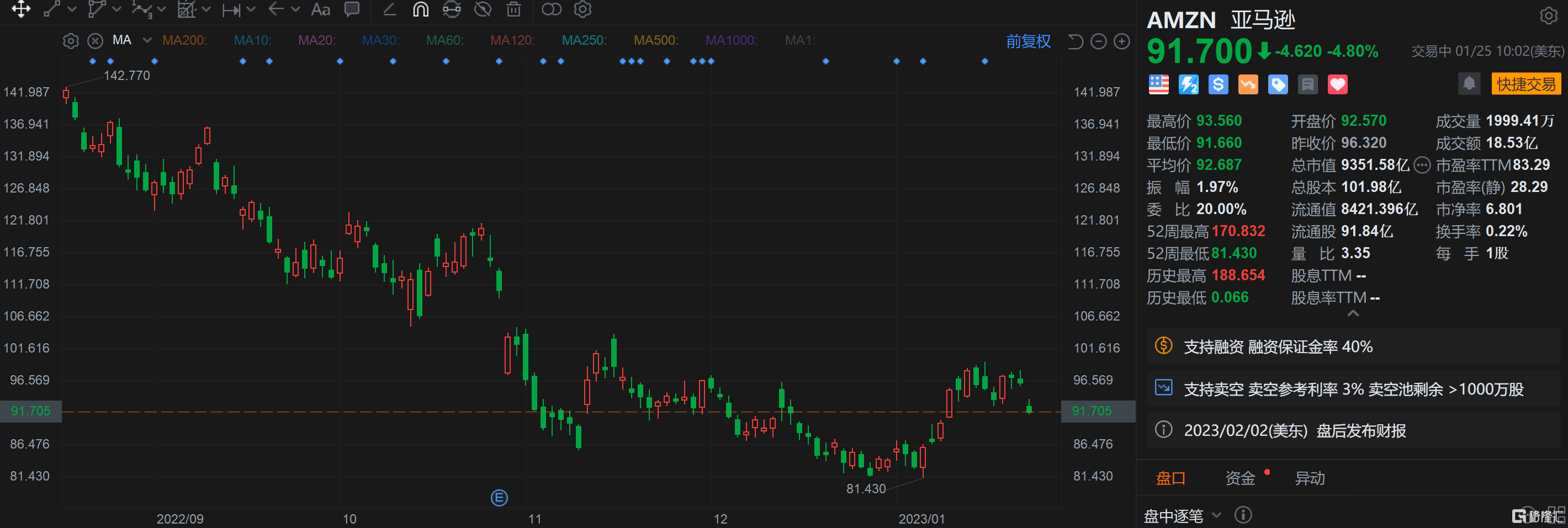This screenshot has height=528, width=1568.
Task: Open the MA indicator settings gear
Action: pyautogui.click(x=71, y=41)
